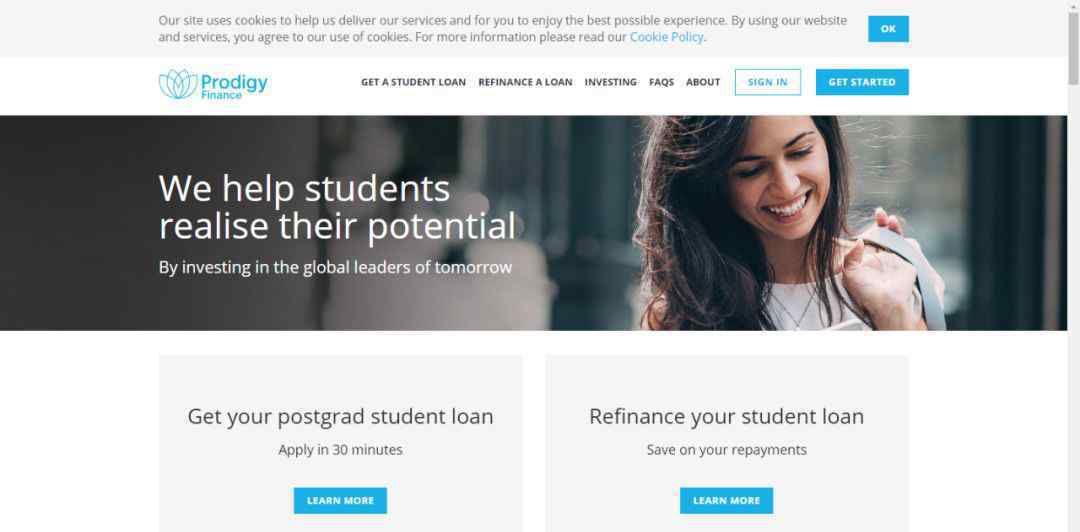The image size is (1080, 532).
Task: Open the FAQs navigation item
Action: tap(661, 82)
